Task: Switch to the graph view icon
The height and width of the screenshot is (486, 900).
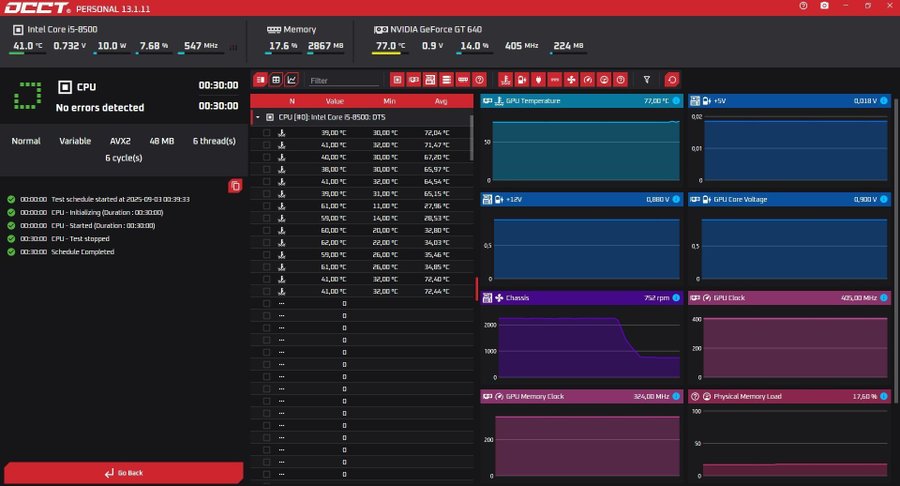Action: point(291,80)
